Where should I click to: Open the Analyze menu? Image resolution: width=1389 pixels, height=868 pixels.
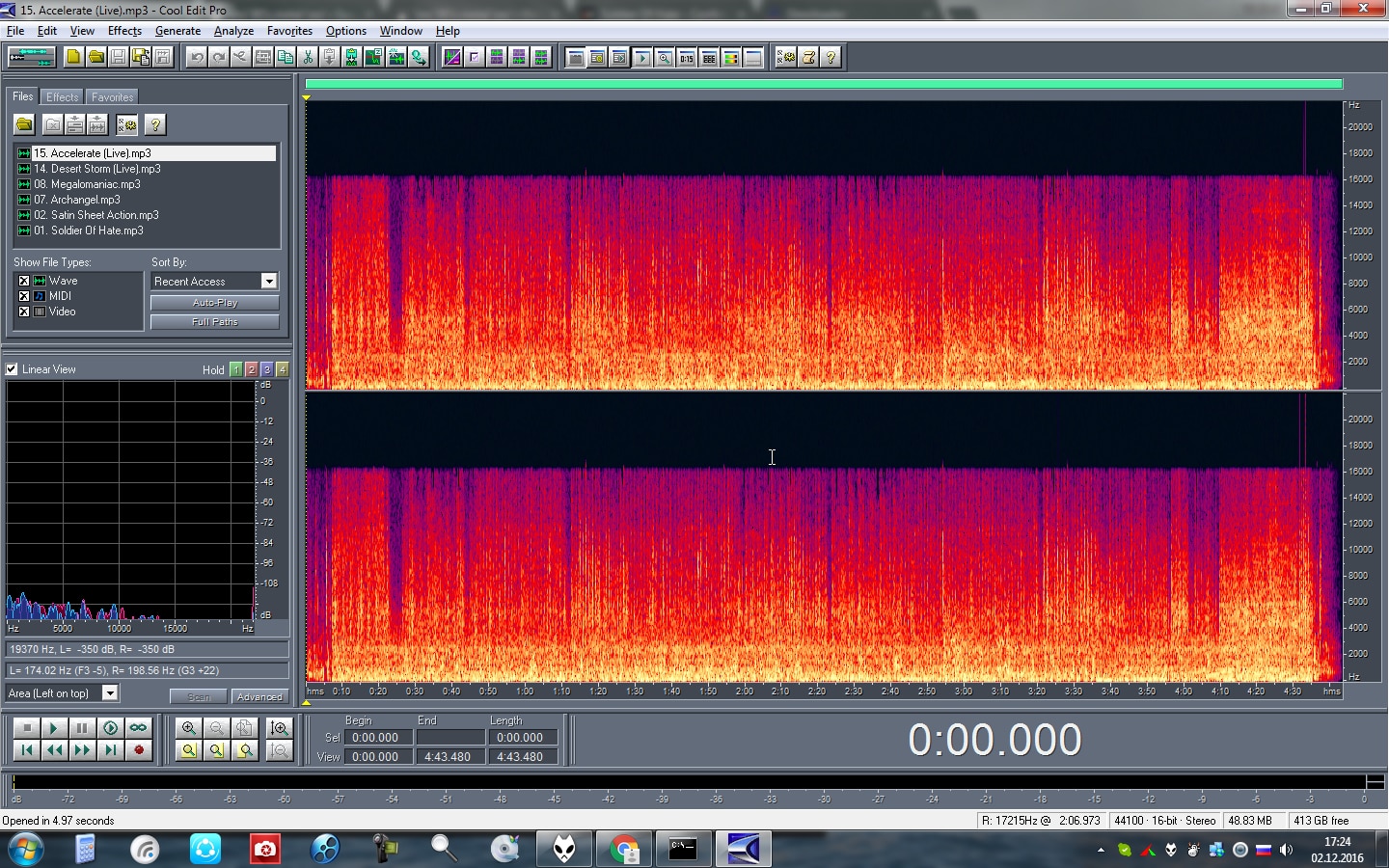233,31
